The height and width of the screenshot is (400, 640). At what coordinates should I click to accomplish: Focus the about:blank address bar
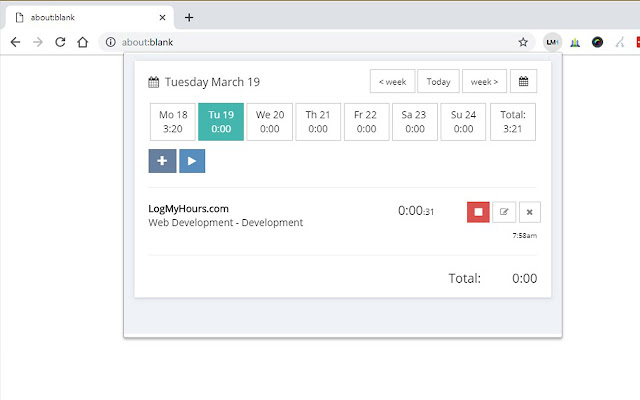[316, 42]
